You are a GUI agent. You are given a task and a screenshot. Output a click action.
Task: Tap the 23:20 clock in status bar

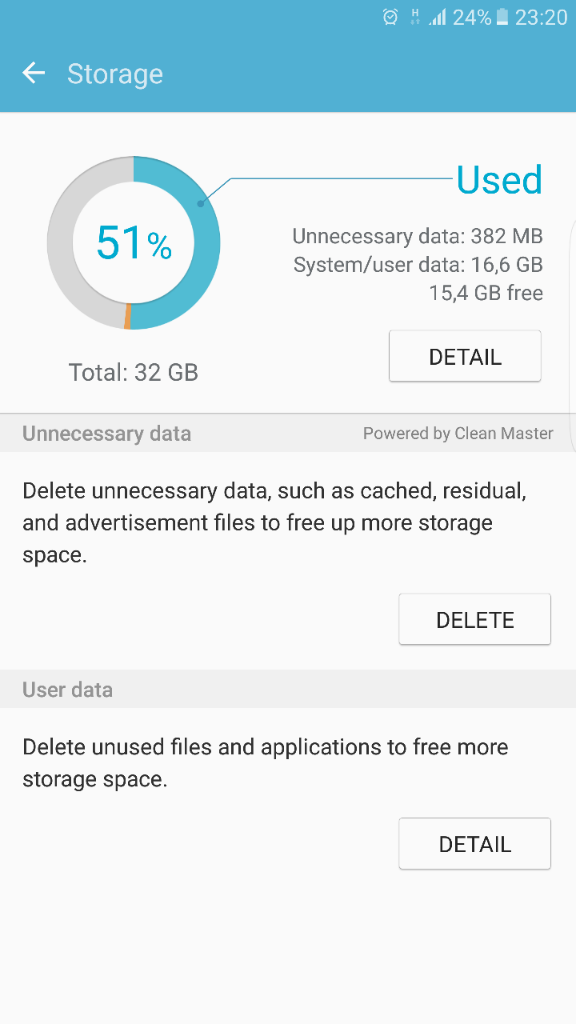pos(541,18)
